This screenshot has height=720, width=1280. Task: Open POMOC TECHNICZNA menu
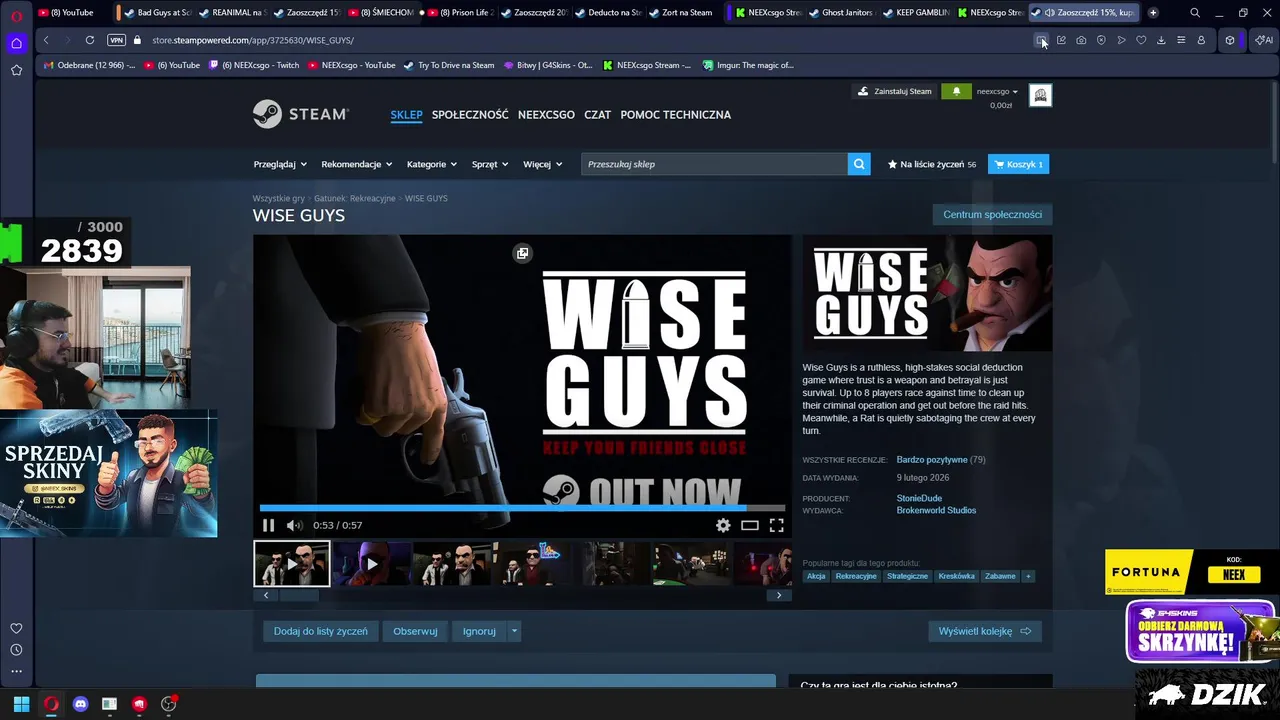(x=675, y=114)
